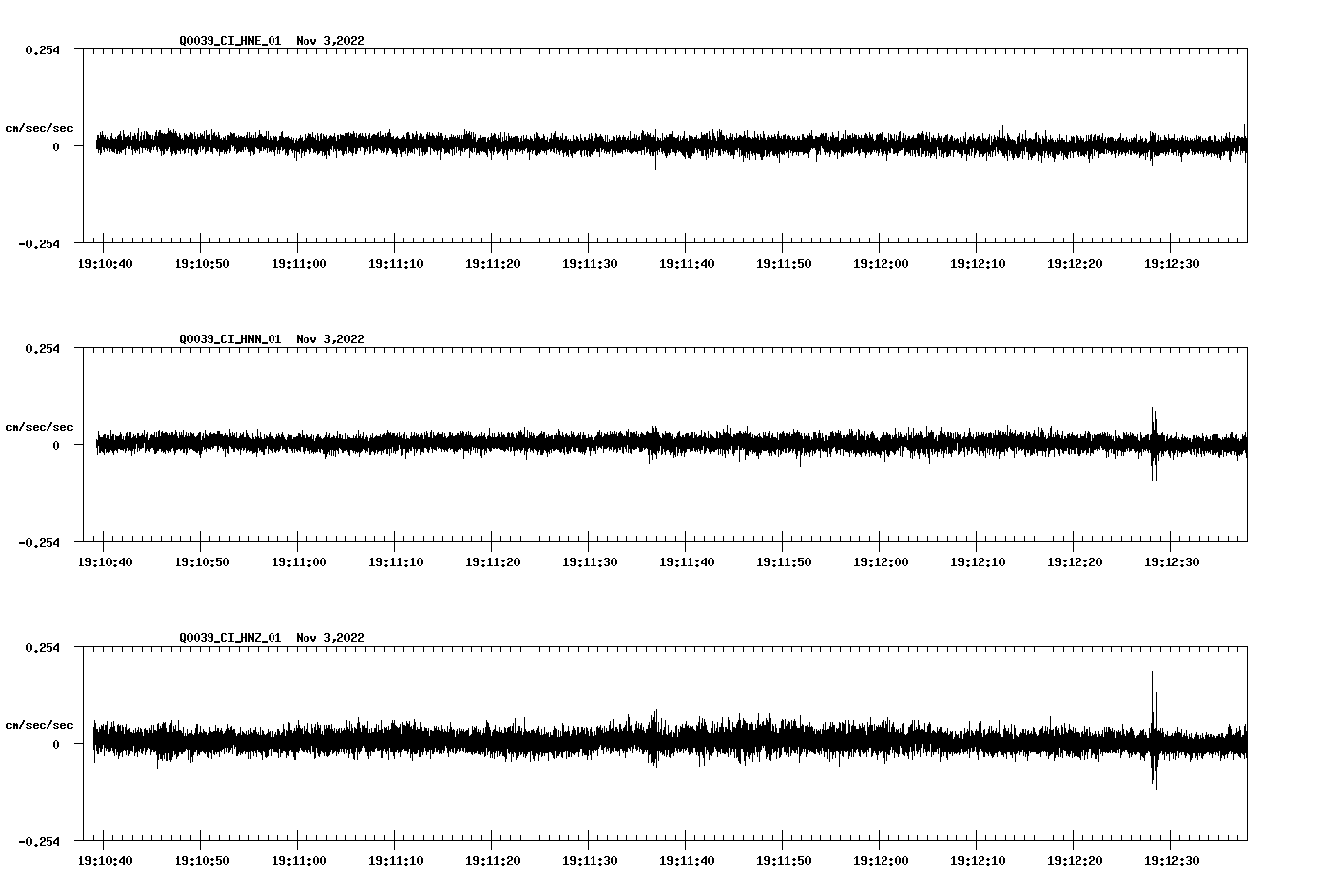
Task: Click the 19:11:40 time label under HNE plot
Action: coord(687,264)
